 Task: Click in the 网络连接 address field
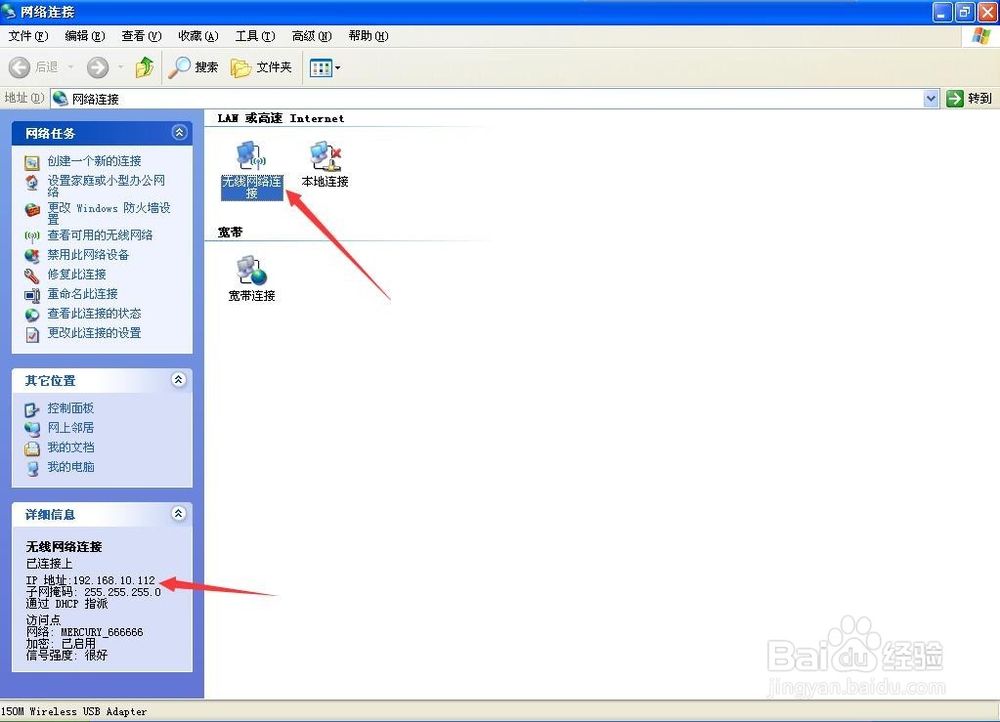pos(487,99)
